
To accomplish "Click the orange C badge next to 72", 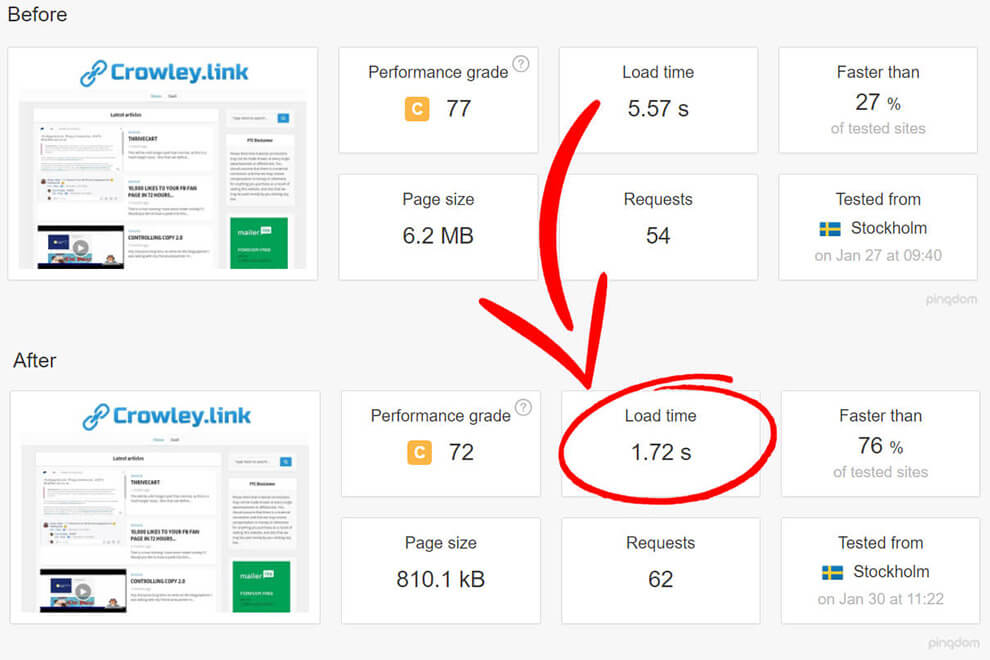I will tap(419, 453).
